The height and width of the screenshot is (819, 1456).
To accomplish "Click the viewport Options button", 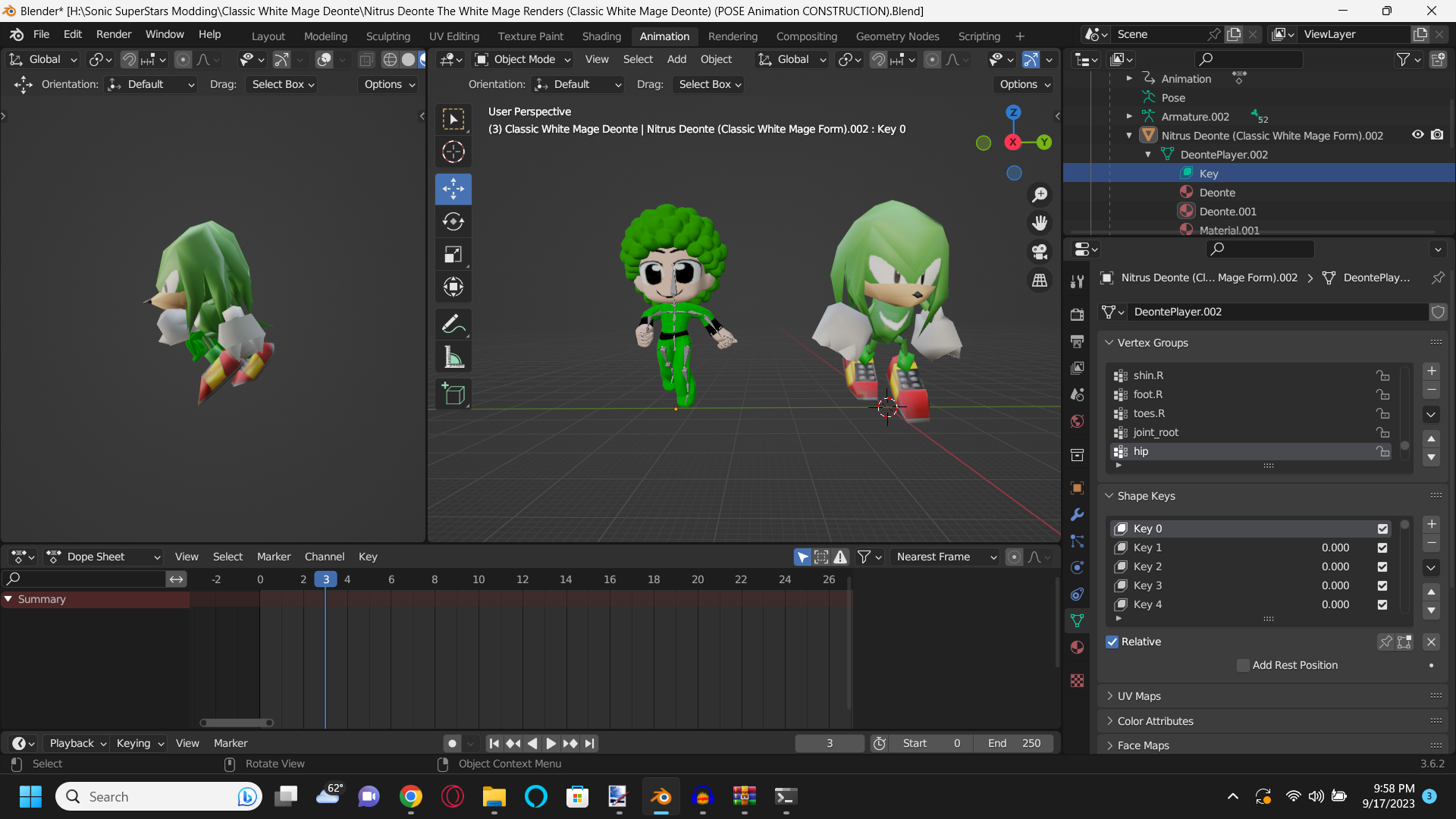I will coord(1025,84).
